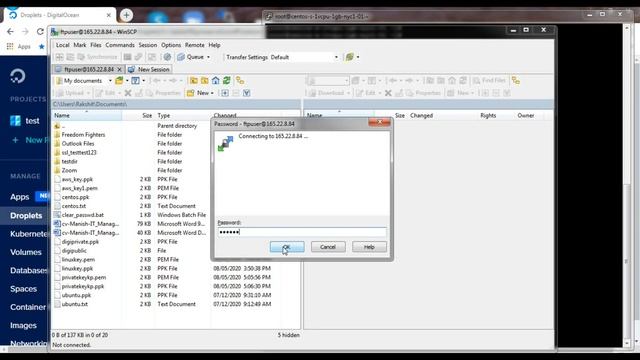
Task: Close the ftpuser@165.22.8.84 session tab
Action: click(119, 69)
